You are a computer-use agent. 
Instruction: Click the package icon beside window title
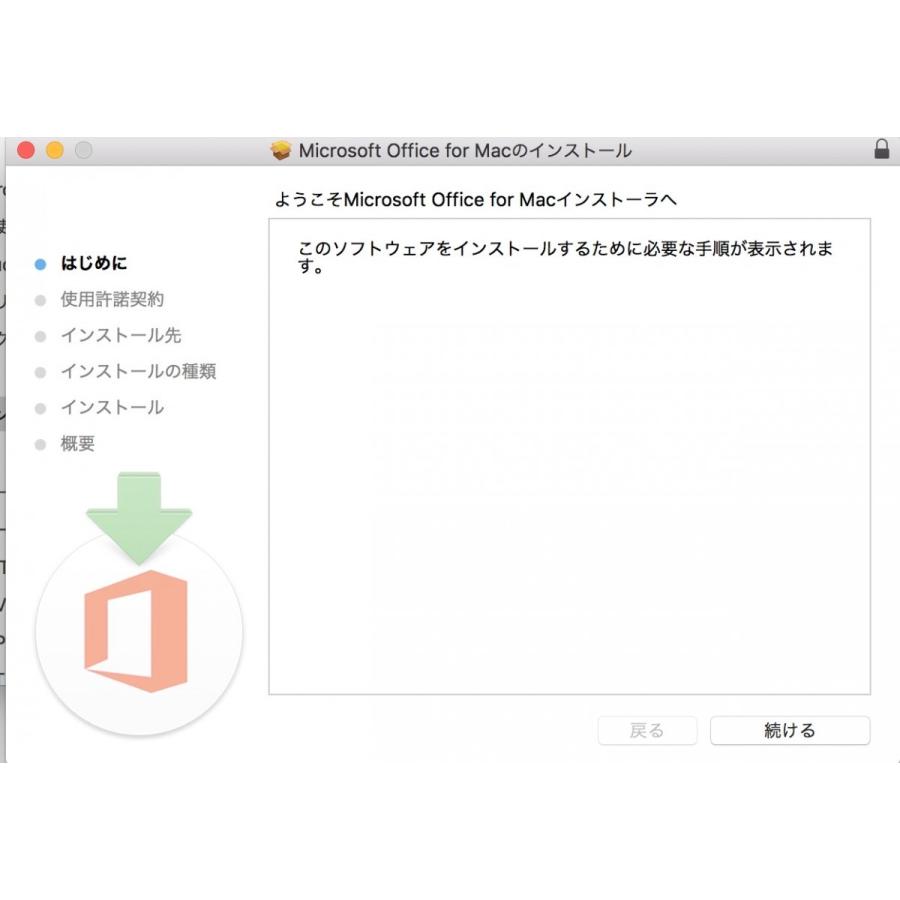pos(281,150)
